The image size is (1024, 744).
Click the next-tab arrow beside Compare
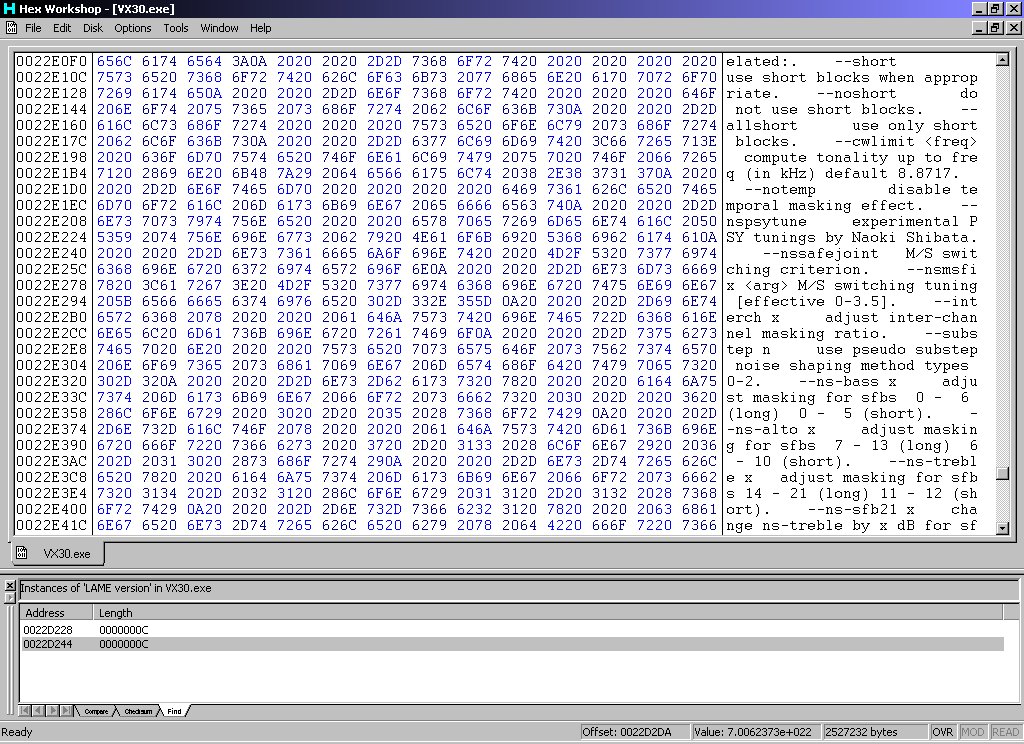52,711
